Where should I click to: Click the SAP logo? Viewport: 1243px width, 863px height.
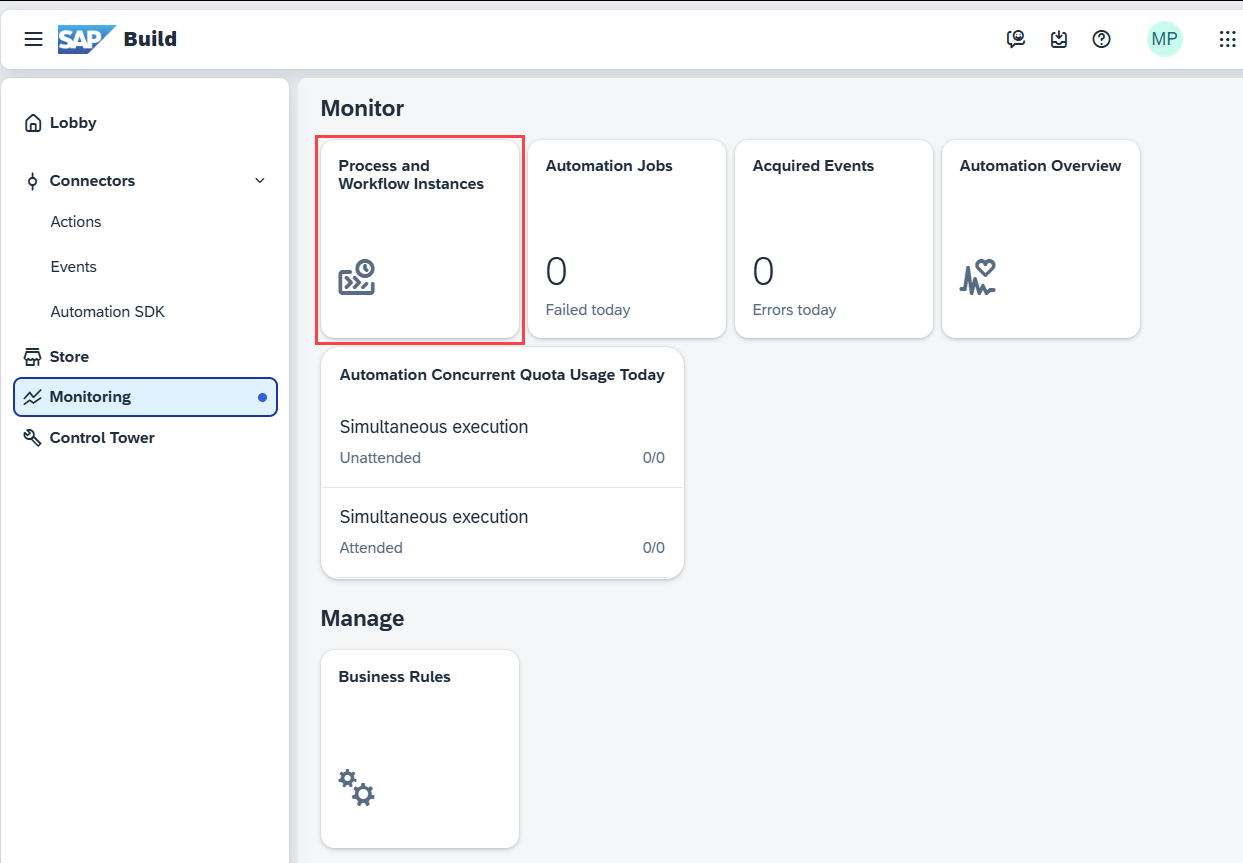pyautogui.click(x=86, y=39)
